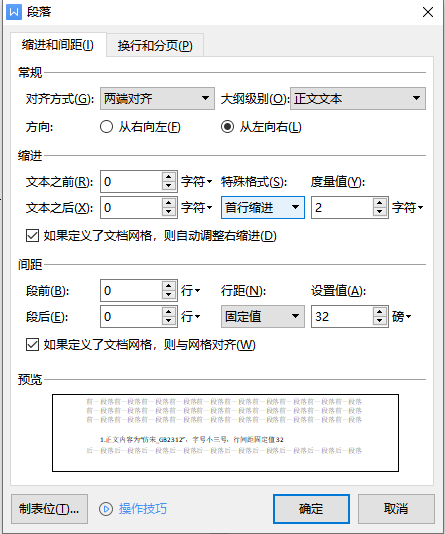Screen dimensions: 445x534
Task: Open the 对齐方式 dropdown showing 两端对齐
Action: click(157, 98)
